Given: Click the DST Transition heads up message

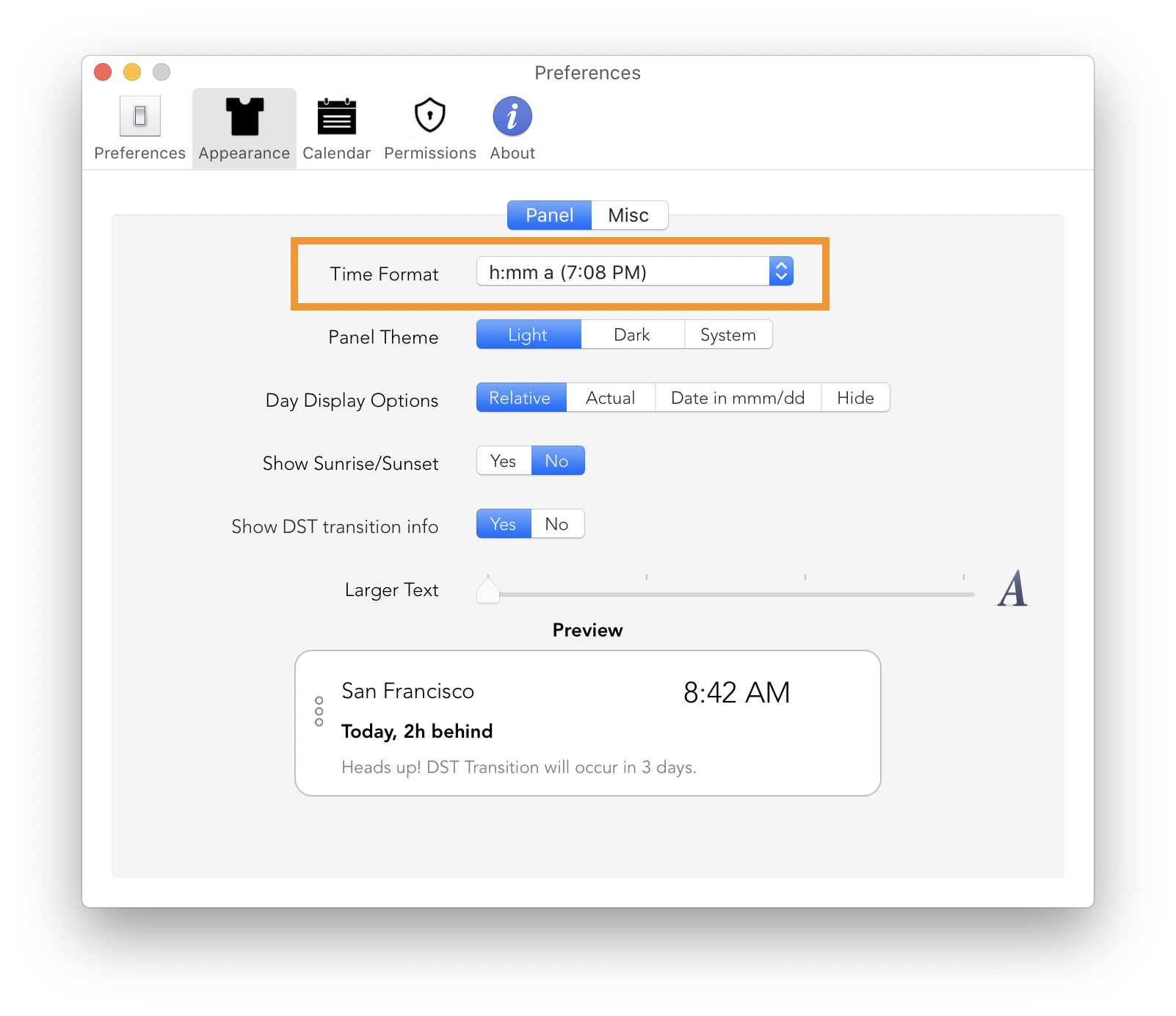Looking at the screenshot, I should pyautogui.click(x=519, y=767).
